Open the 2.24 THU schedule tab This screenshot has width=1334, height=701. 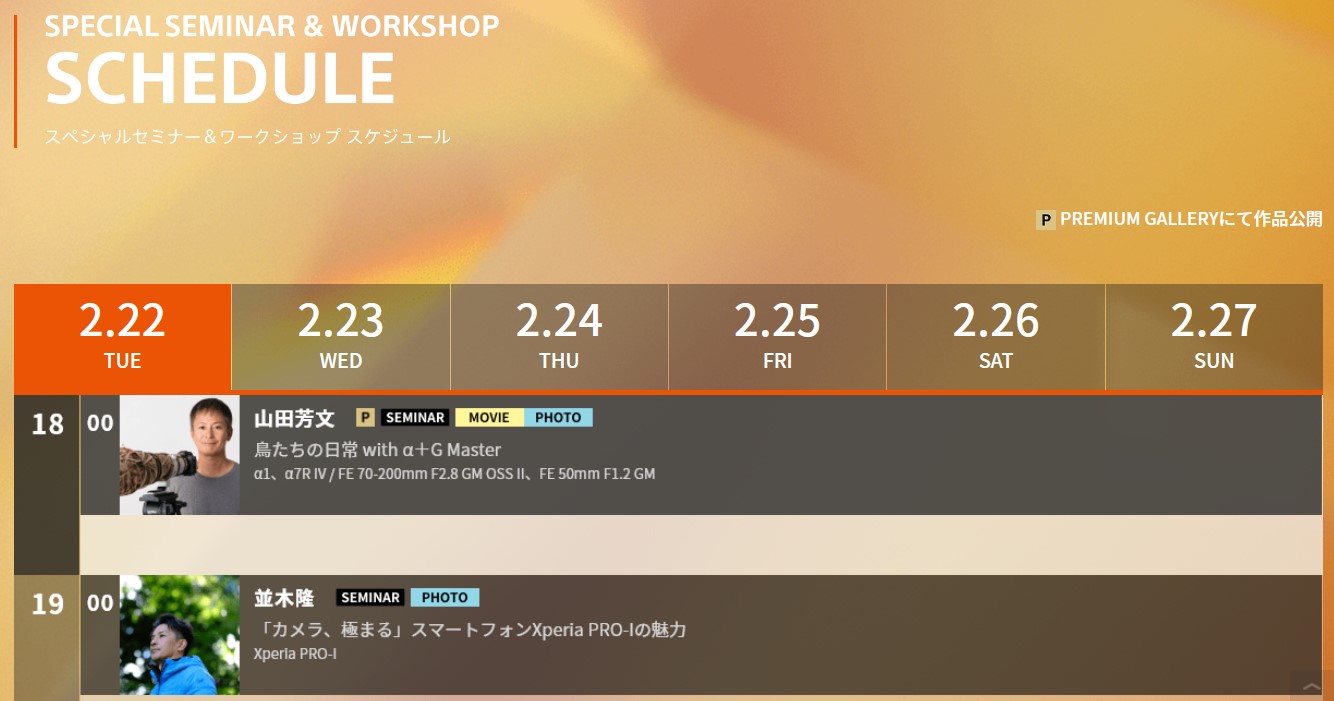coord(559,337)
